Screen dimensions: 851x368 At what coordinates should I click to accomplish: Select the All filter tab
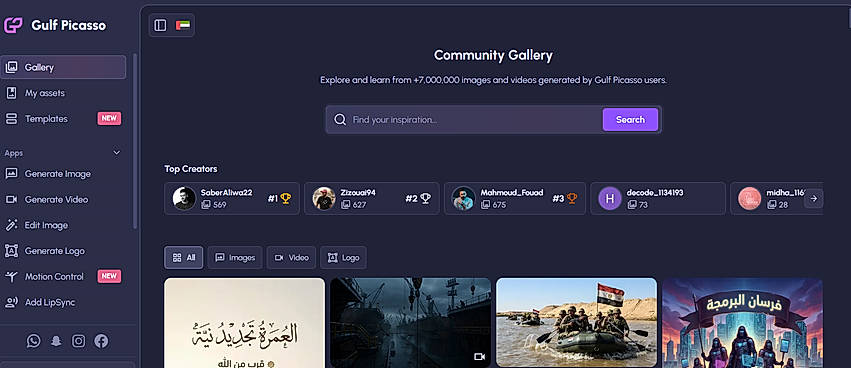click(183, 258)
